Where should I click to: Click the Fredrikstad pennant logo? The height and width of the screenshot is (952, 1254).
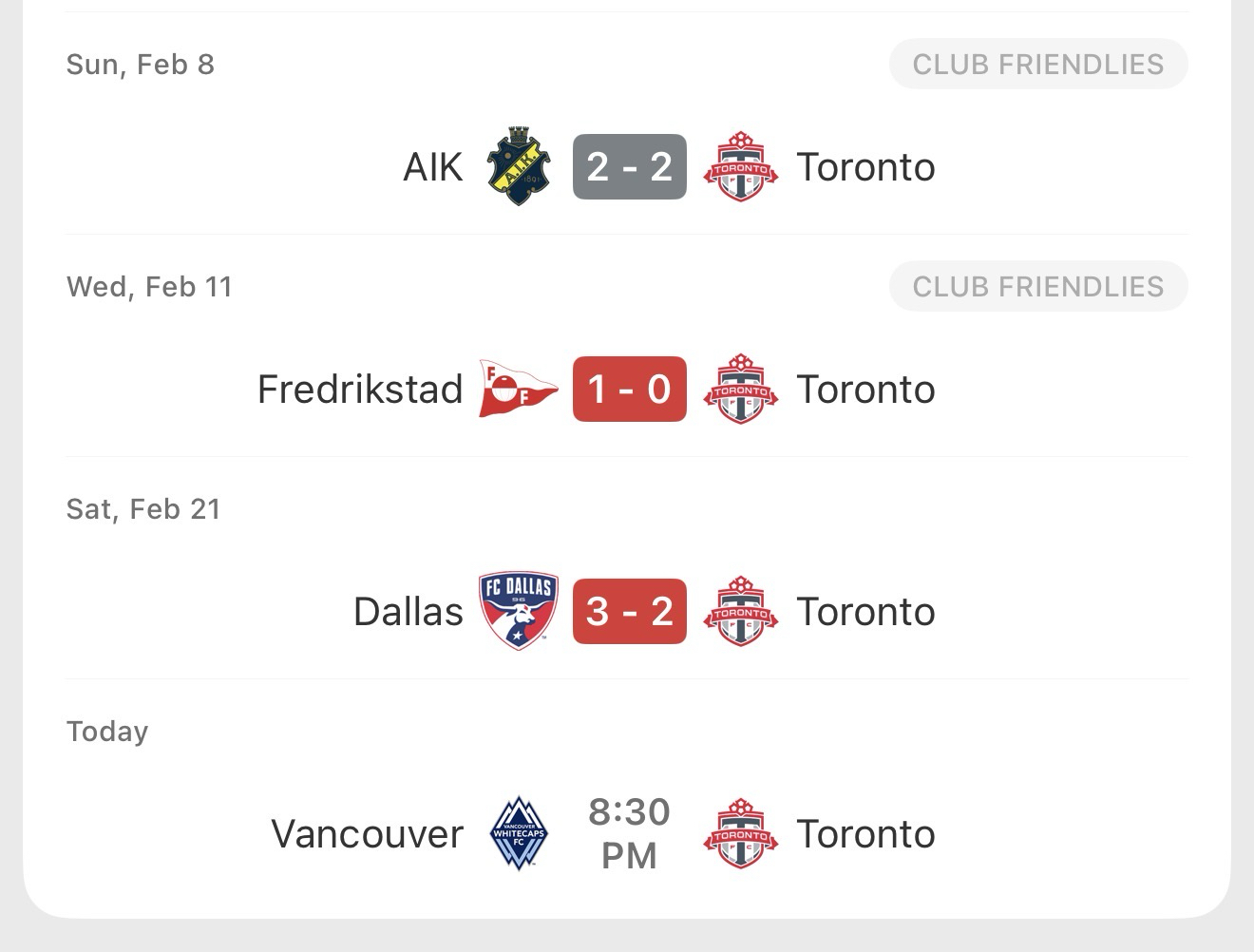coord(517,389)
